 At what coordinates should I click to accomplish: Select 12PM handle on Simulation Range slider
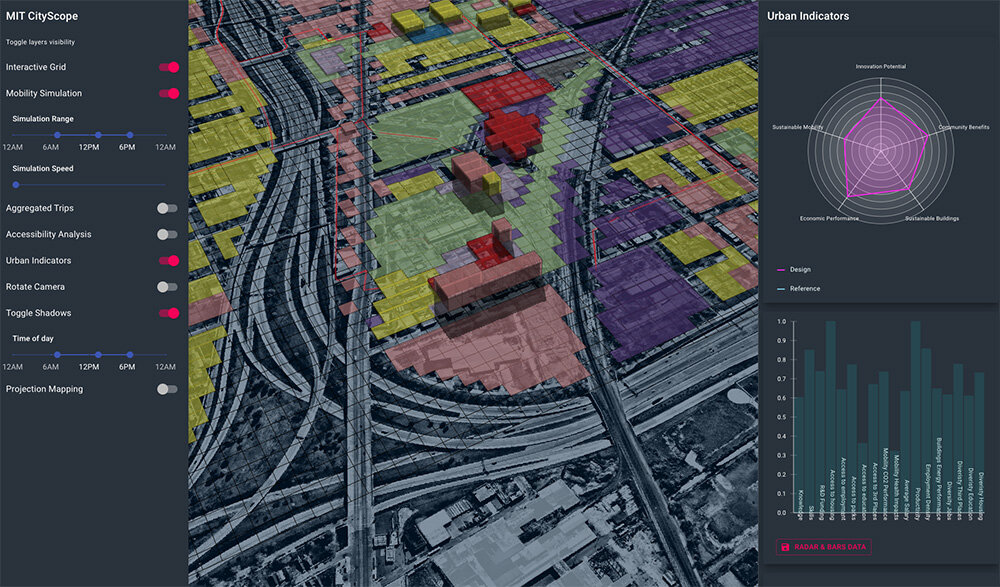(98, 134)
